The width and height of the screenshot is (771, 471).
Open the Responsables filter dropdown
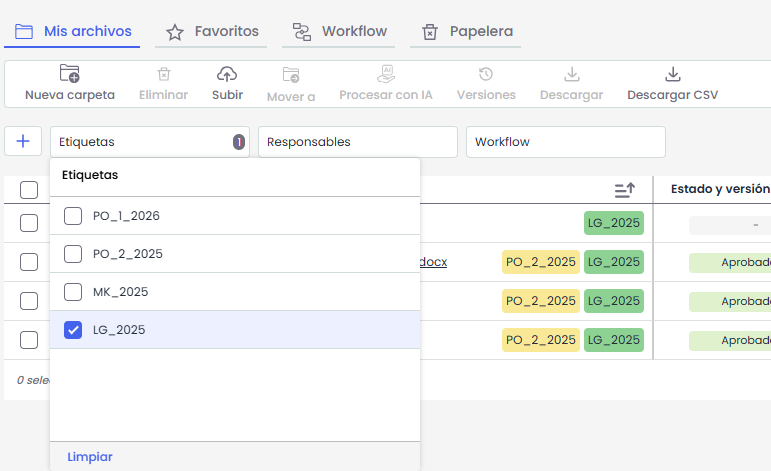point(357,142)
